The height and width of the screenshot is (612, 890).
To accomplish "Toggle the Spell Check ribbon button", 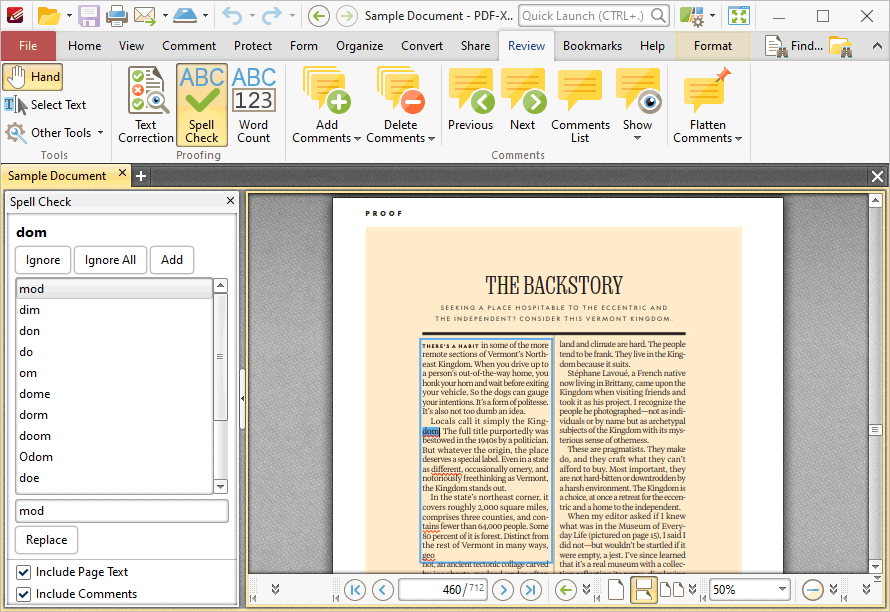I will (x=201, y=105).
